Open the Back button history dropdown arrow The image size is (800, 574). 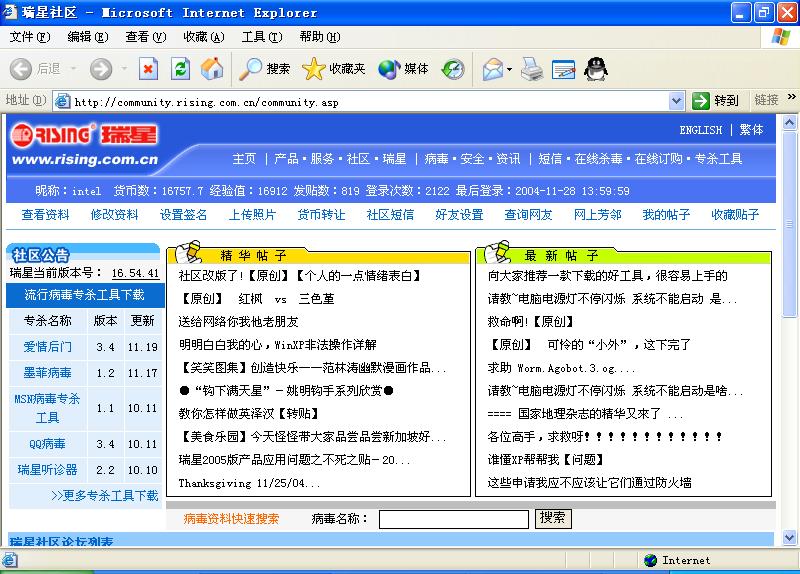[x=73, y=68]
